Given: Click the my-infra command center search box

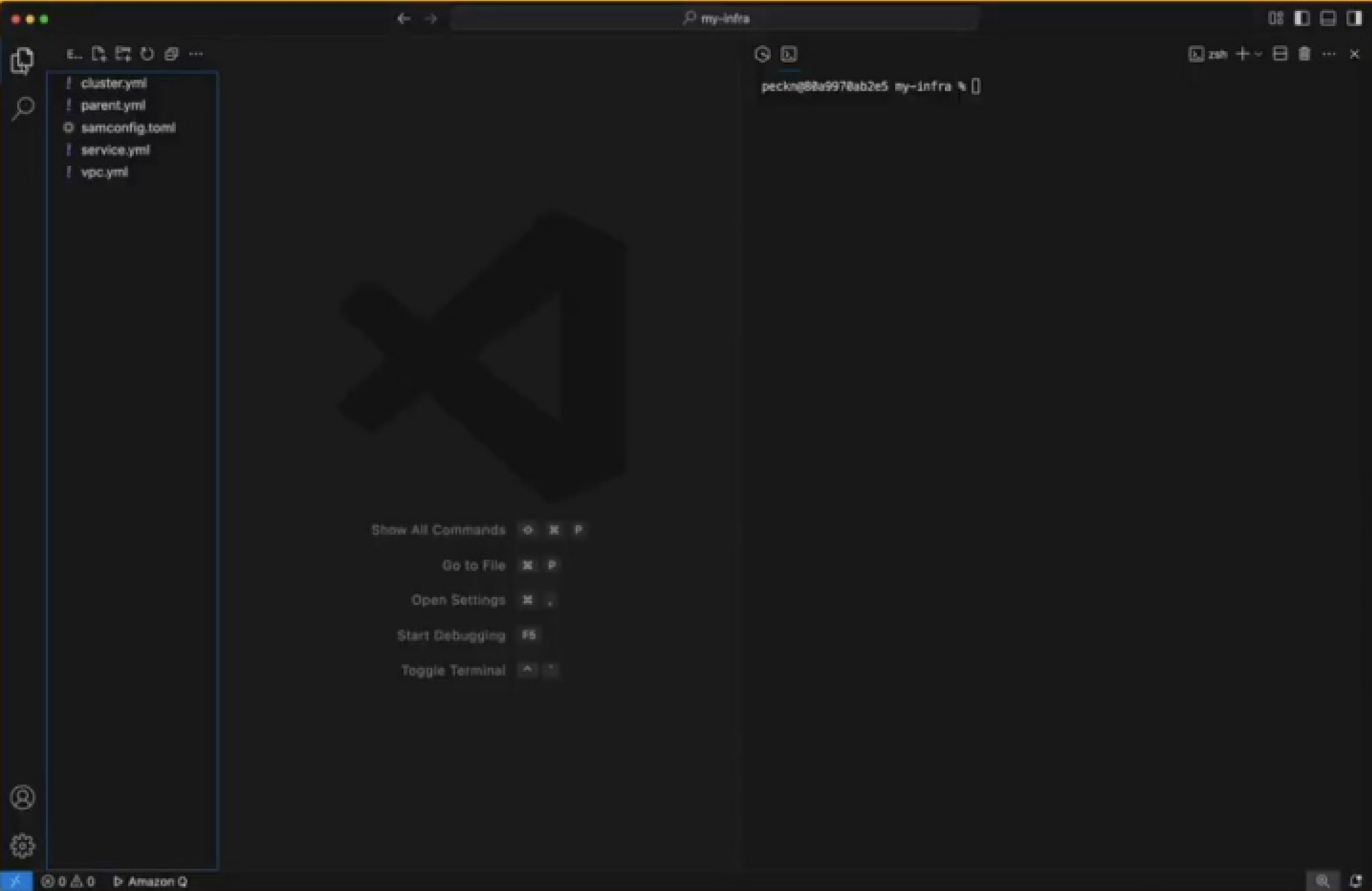Looking at the screenshot, I should pyautogui.click(x=715, y=18).
